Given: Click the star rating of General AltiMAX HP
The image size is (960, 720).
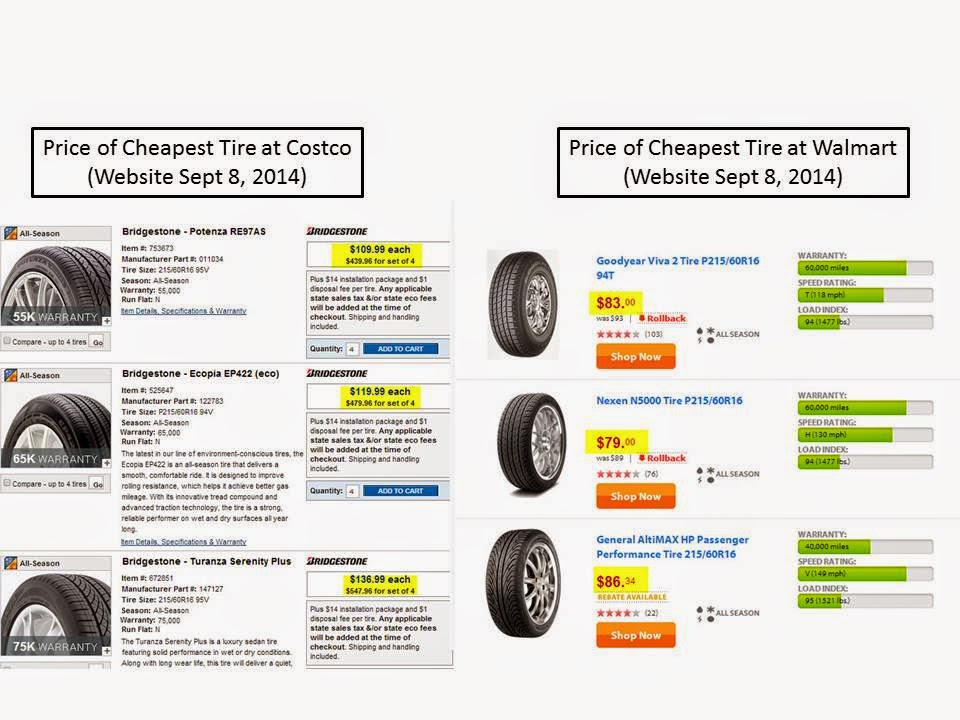Looking at the screenshot, I should 618,613.
